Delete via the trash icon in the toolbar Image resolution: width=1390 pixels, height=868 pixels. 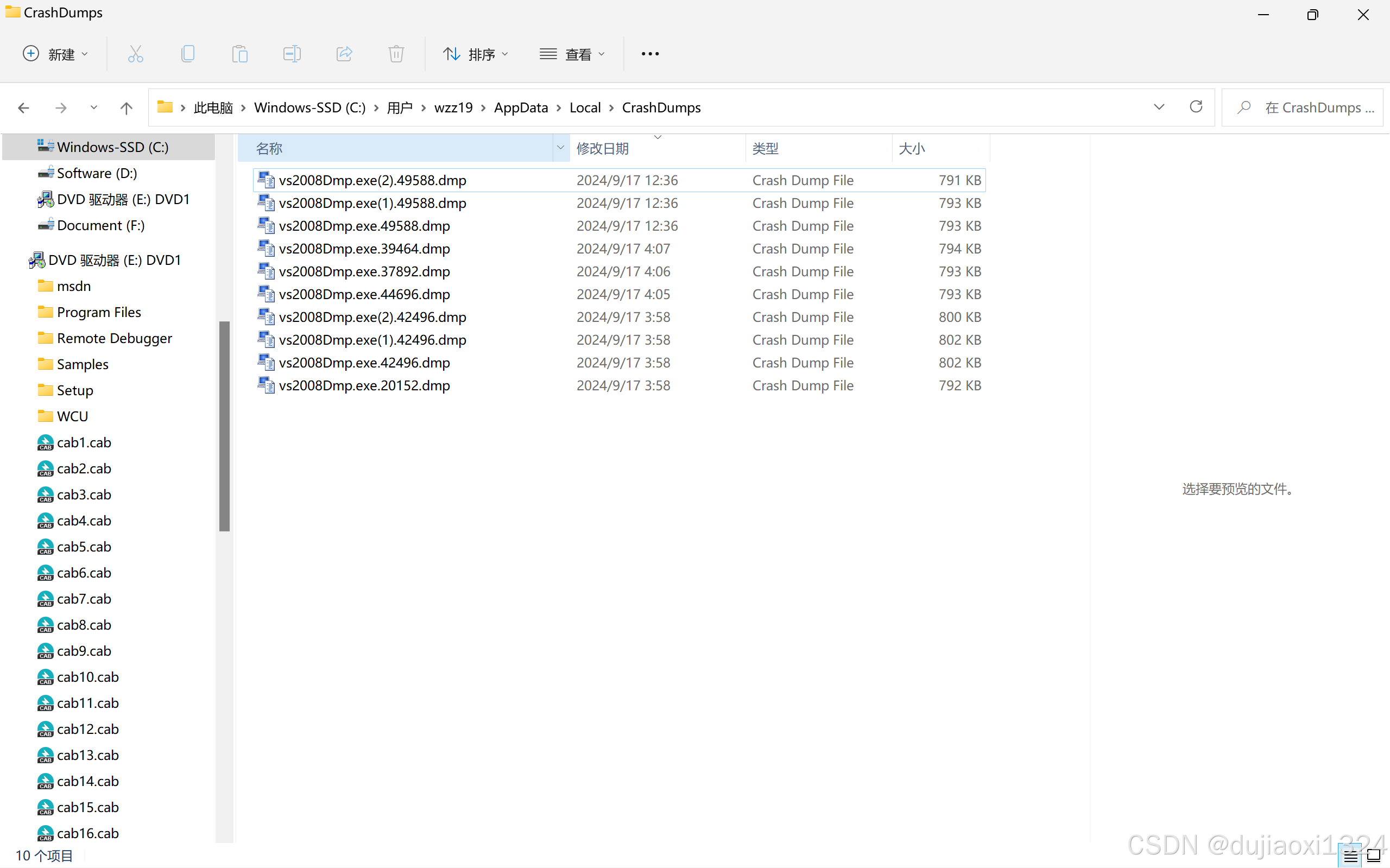tap(396, 53)
